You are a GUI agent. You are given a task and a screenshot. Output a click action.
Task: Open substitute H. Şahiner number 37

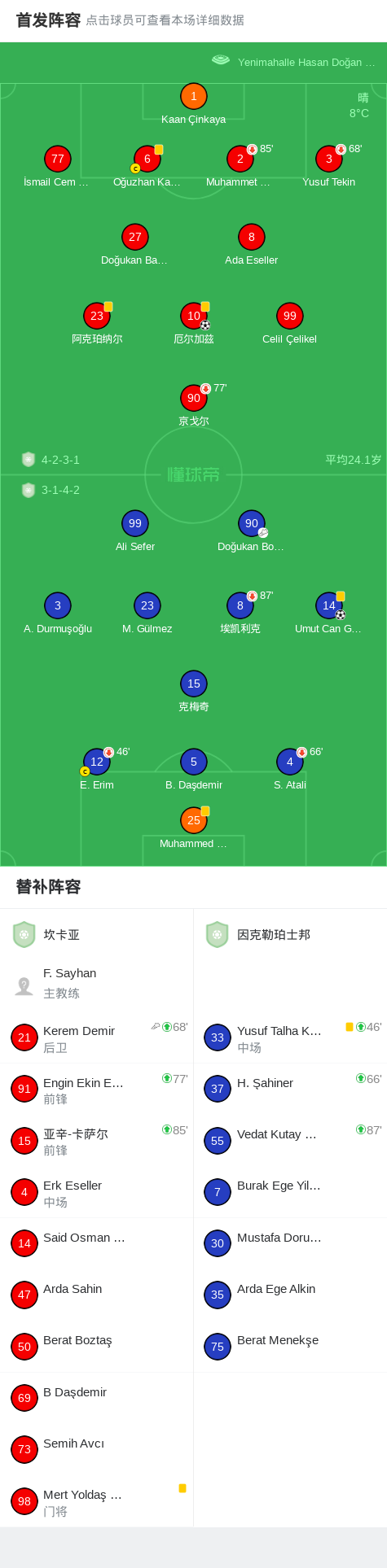(290, 1089)
